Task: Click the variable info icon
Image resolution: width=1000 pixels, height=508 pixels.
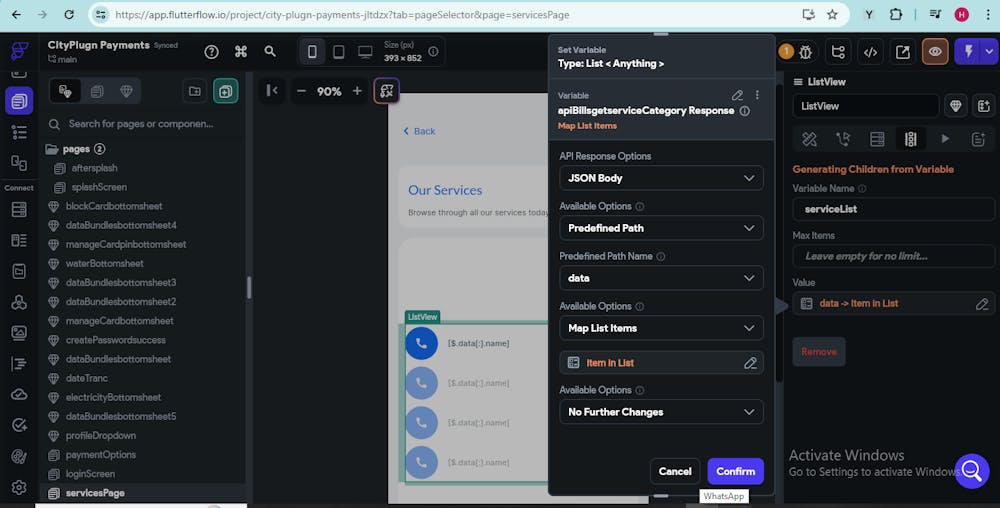Action: pos(744,111)
